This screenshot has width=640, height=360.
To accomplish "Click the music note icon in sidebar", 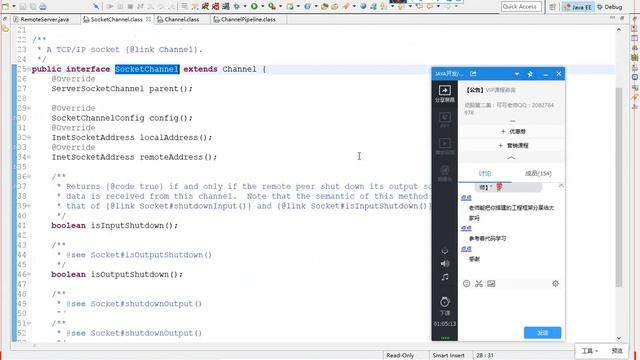I will (x=445, y=277).
